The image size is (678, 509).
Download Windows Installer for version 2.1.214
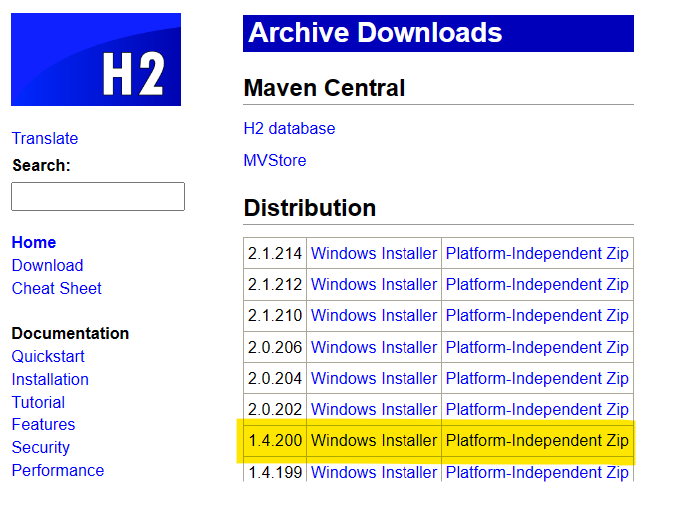click(374, 253)
